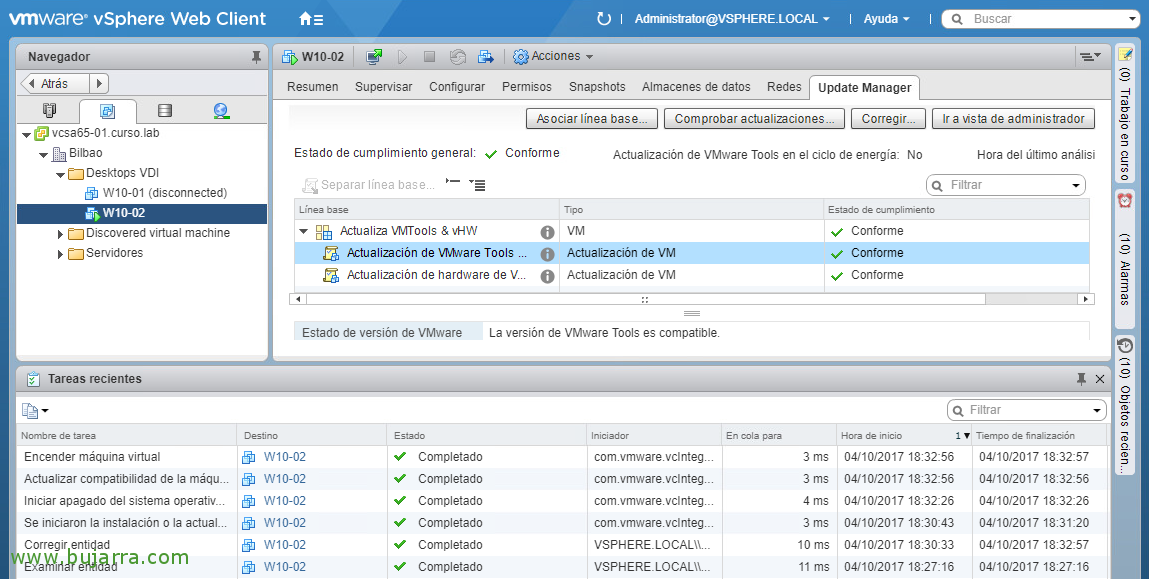Image resolution: width=1149 pixels, height=579 pixels.
Task: Collapse the Actualiza VMTools & vHW baseline group
Action: 303,232
